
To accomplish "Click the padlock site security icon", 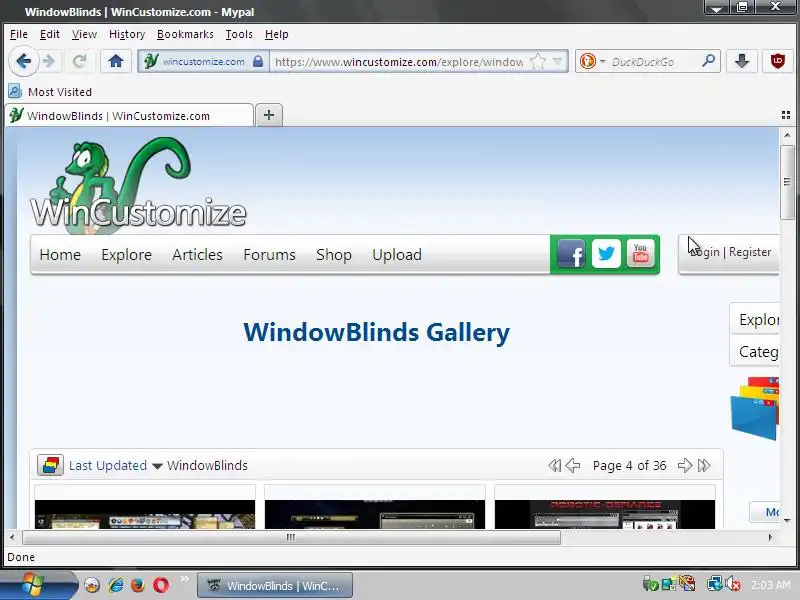I will [258, 62].
